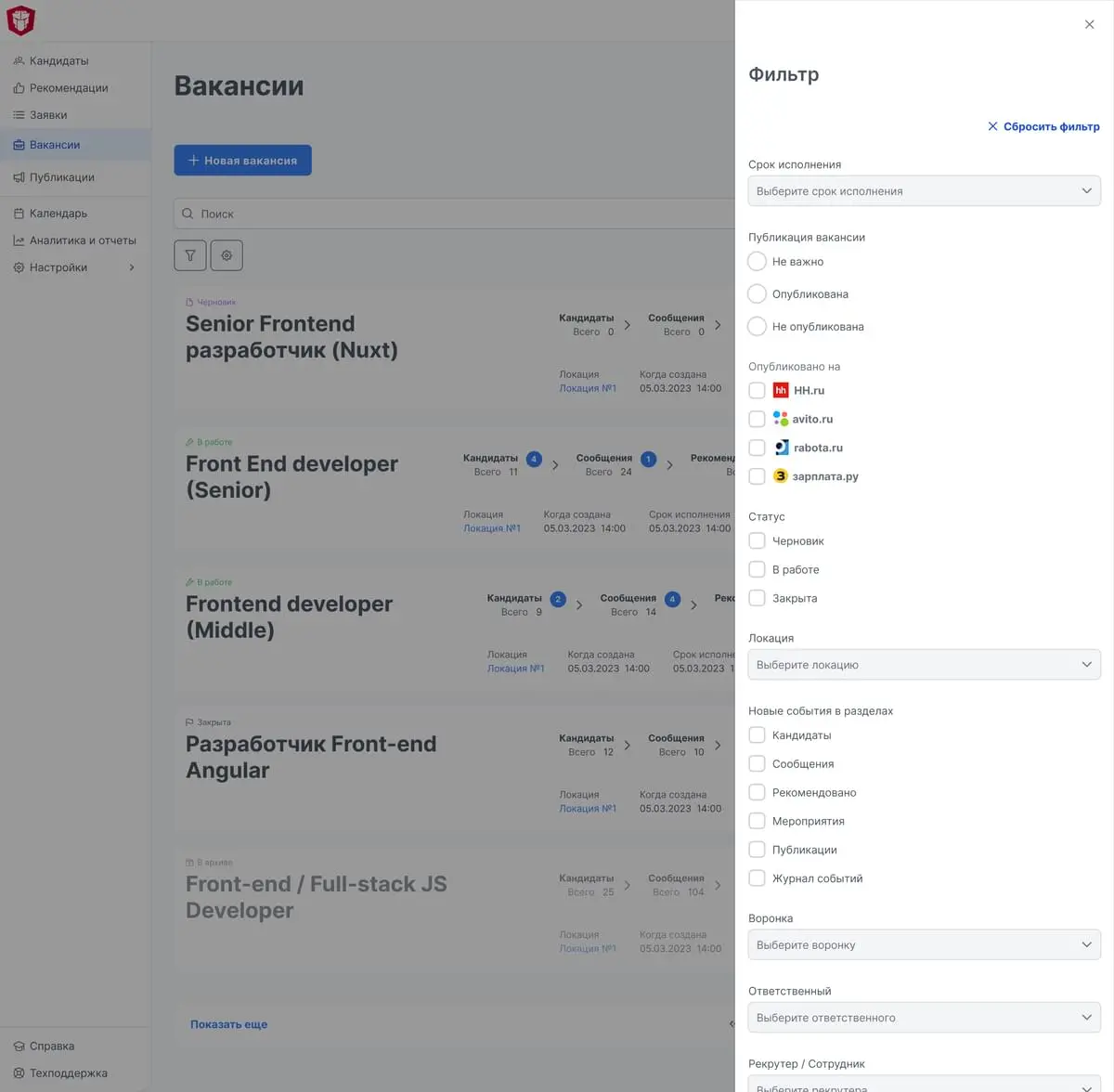
Task: Click the app logo in top-left corner
Action: pyautogui.click(x=20, y=20)
